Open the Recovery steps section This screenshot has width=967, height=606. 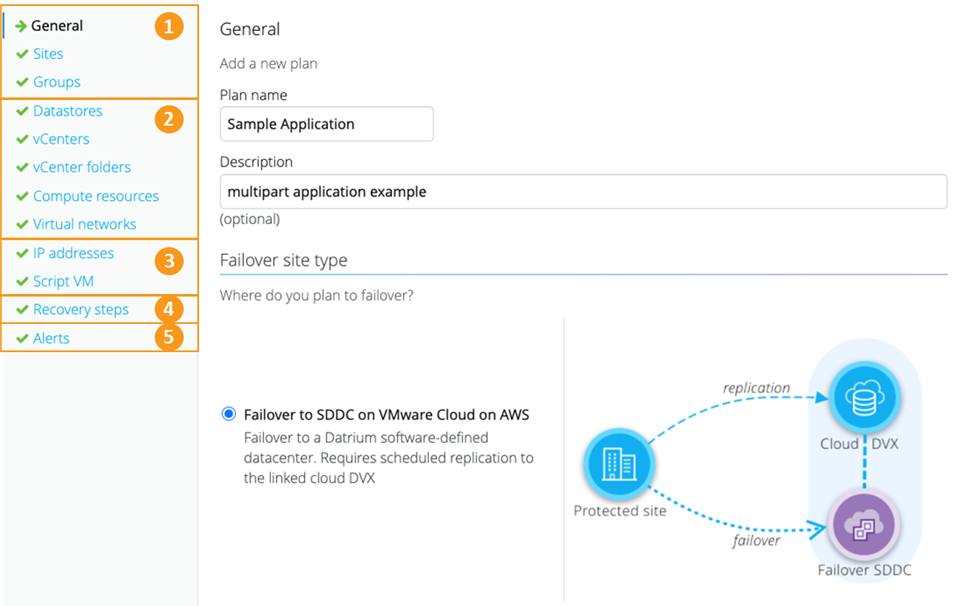(80, 309)
